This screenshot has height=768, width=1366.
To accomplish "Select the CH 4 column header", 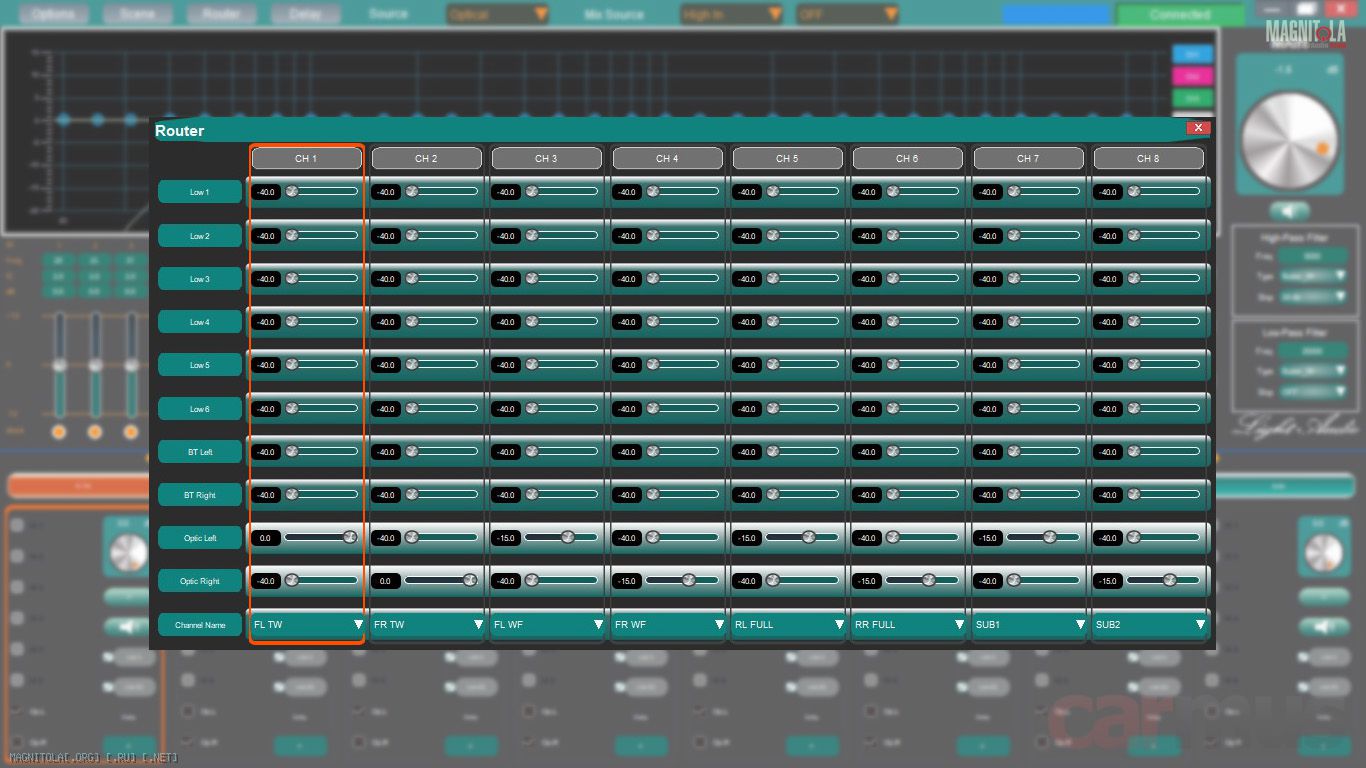I will coord(667,158).
